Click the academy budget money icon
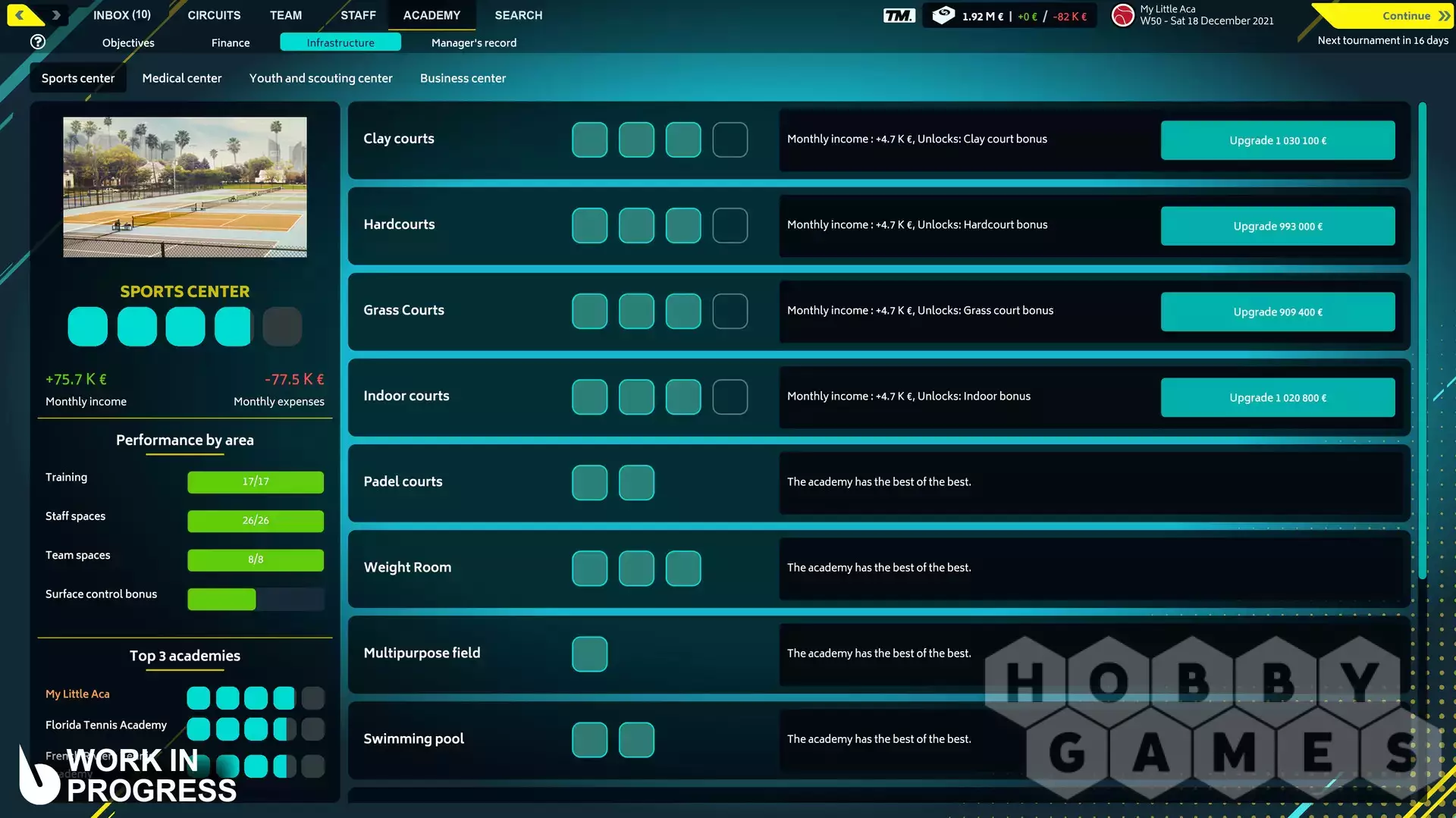Viewport: 1456px width, 818px height. point(943,15)
